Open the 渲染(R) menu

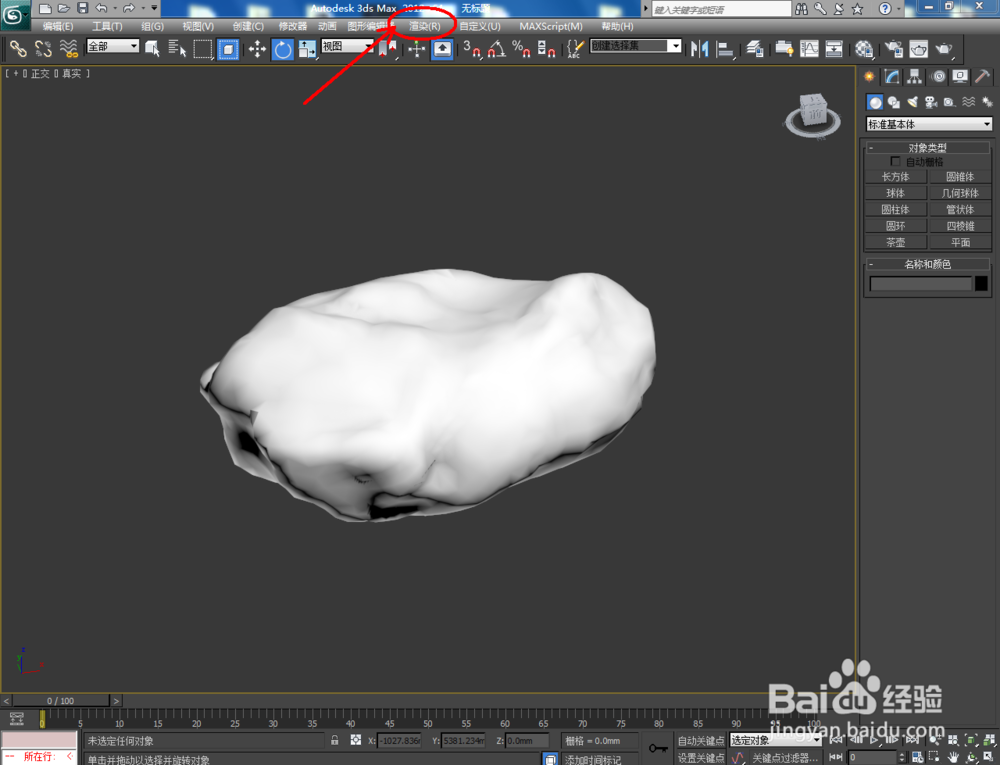(424, 26)
